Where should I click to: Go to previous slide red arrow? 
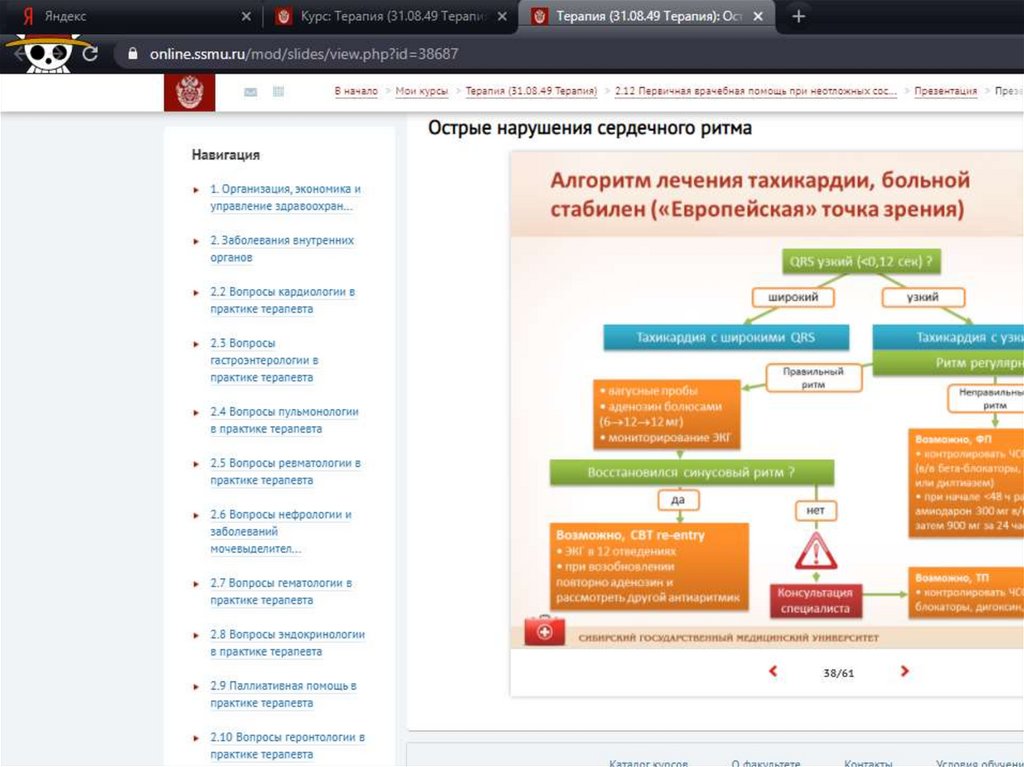(773, 671)
